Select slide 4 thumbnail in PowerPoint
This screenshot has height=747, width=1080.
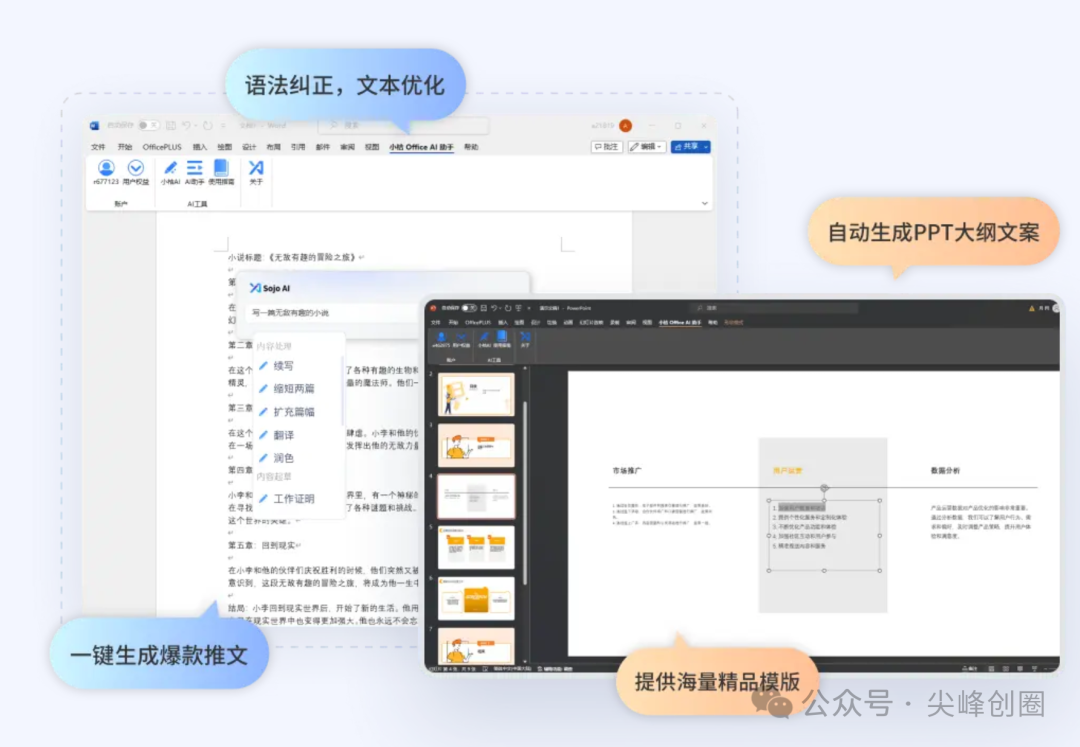pyautogui.click(x=476, y=496)
